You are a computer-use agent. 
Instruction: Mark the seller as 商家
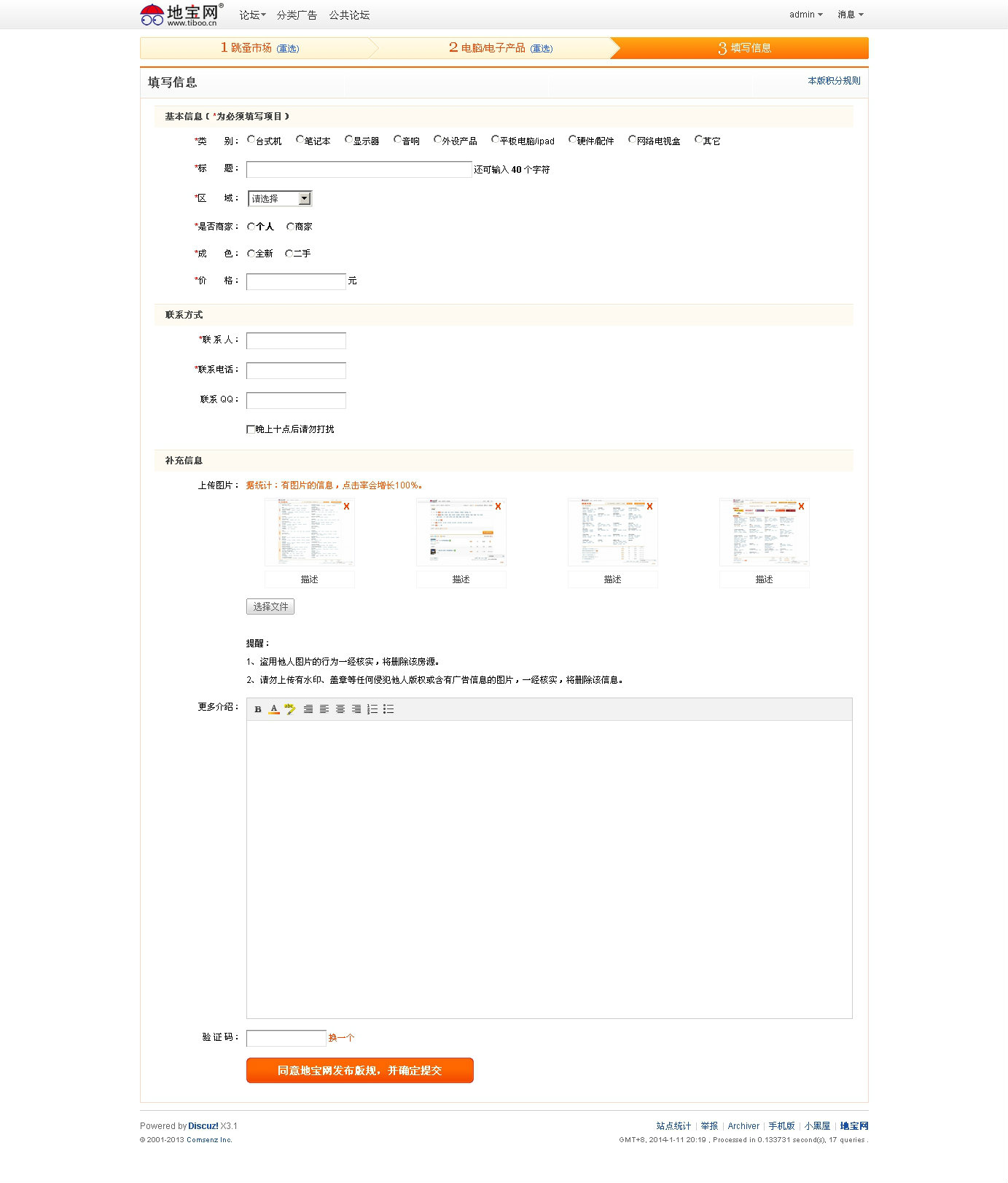point(290,227)
